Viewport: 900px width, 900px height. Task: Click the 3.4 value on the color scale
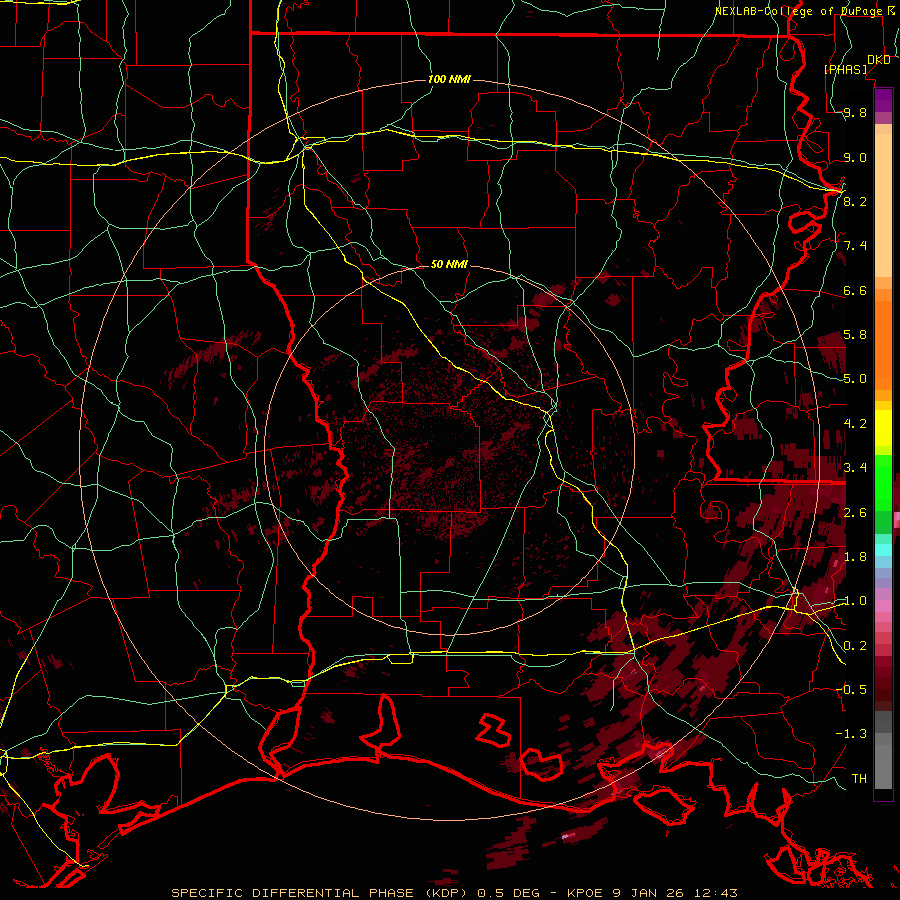point(855,468)
